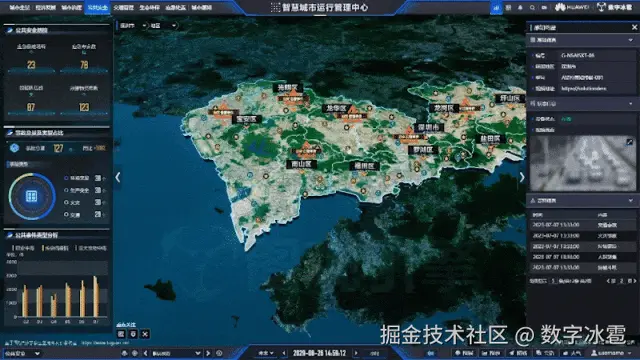This screenshot has height=360, width=640.
Task: Toggle the third legend series of the bar chart
Action: click(91, 248)
